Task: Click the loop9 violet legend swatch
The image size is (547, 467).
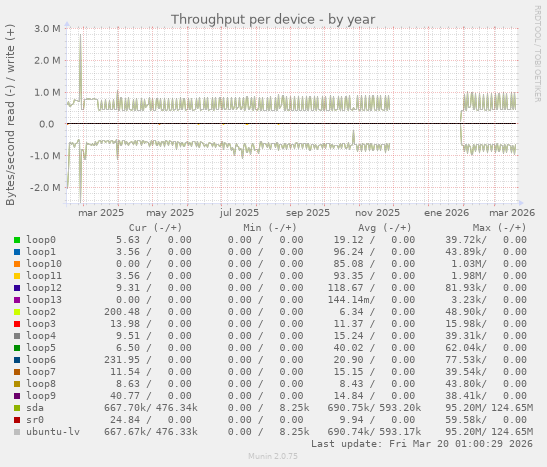Action: (17, 396)
